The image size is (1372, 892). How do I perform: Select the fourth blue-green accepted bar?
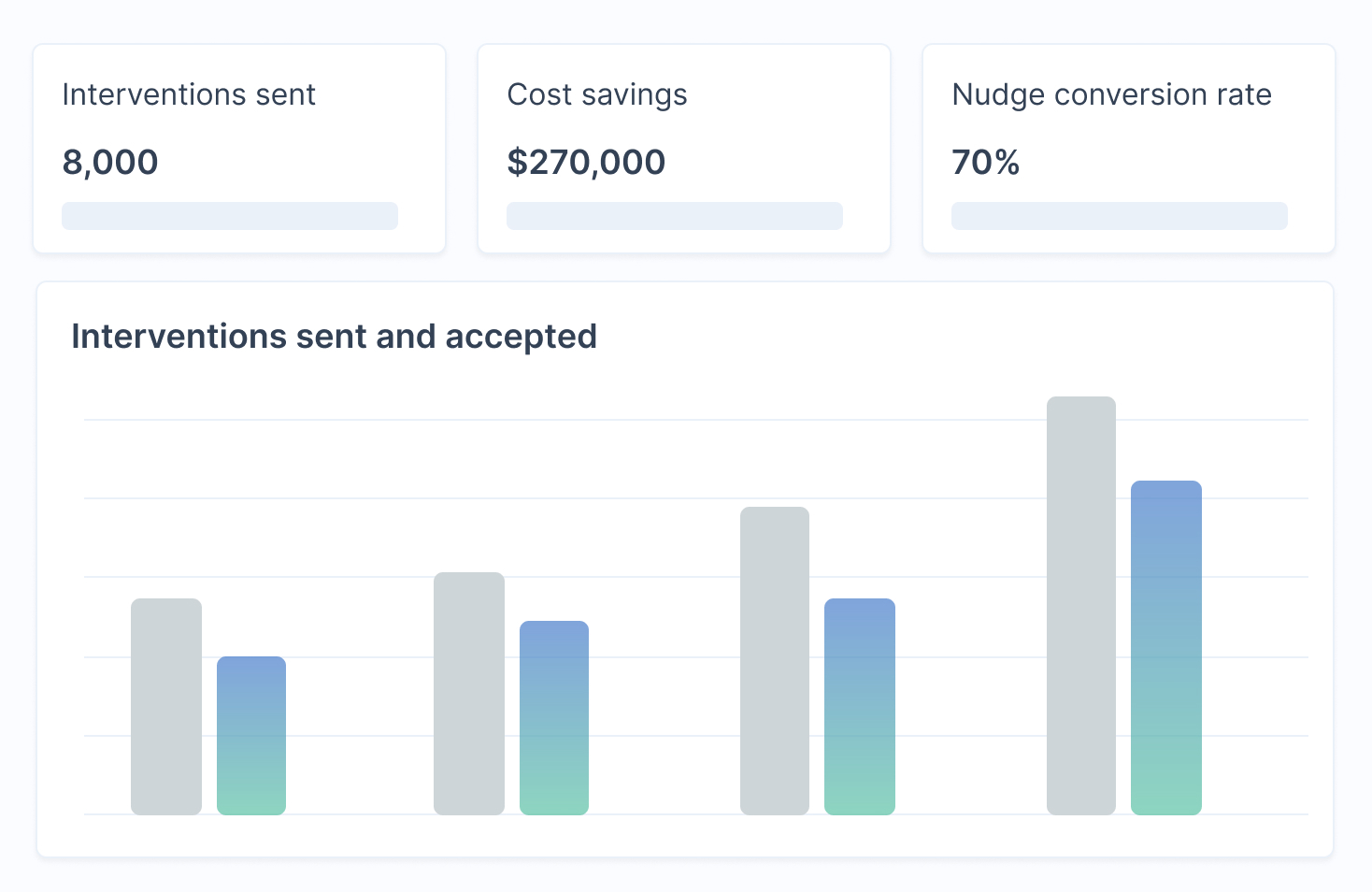coord(1166,647)
